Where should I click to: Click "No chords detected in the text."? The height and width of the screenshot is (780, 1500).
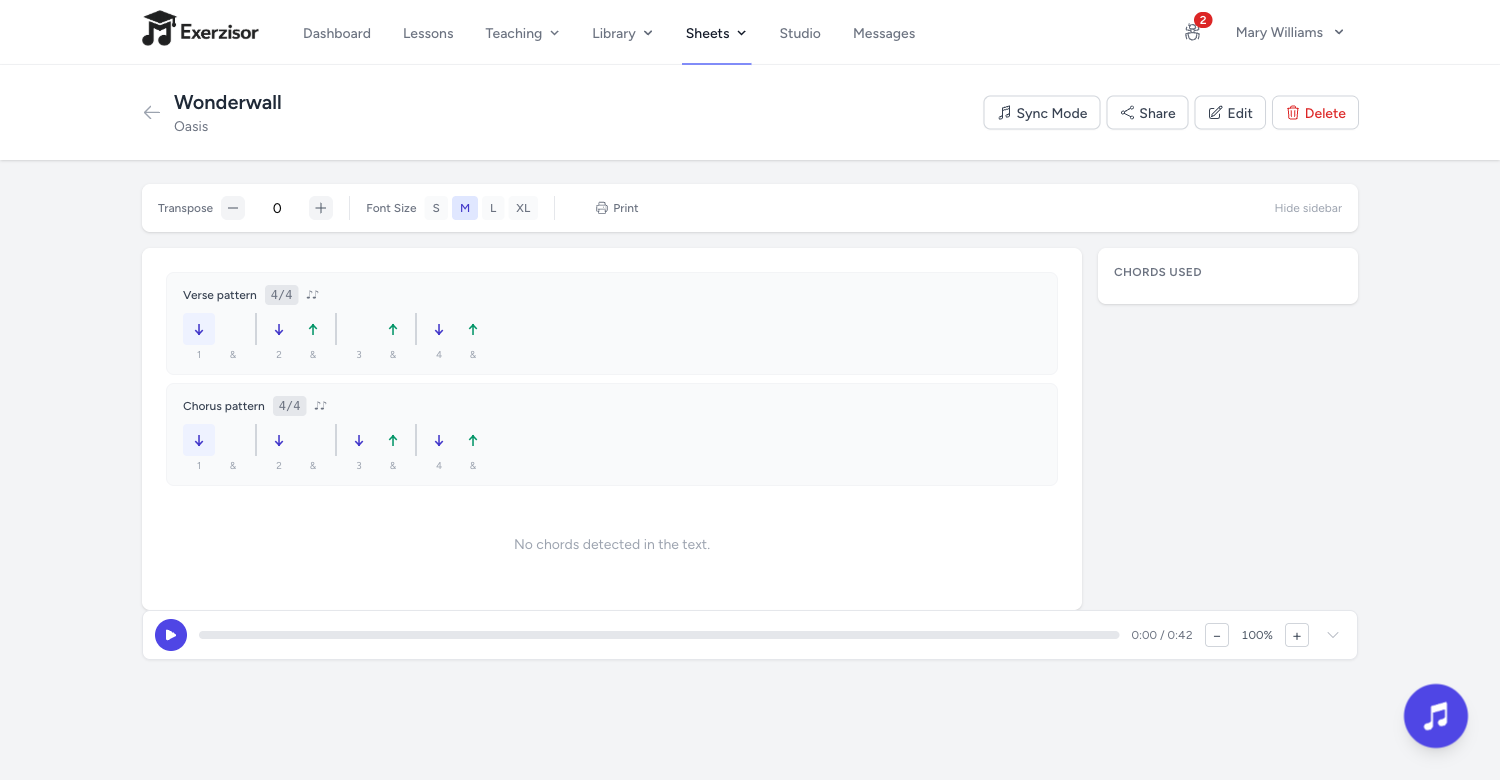point(612,545)
